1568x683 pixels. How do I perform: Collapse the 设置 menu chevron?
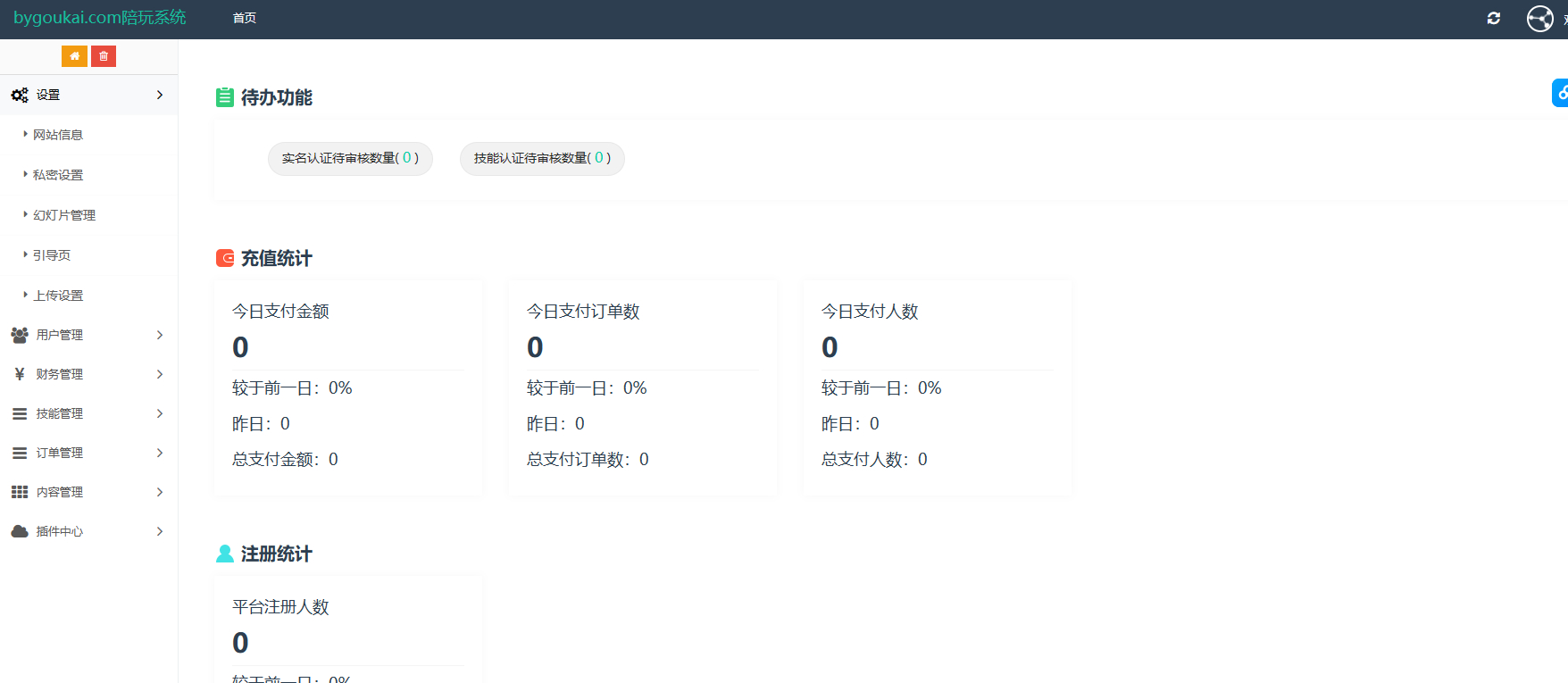coord(160,95)
